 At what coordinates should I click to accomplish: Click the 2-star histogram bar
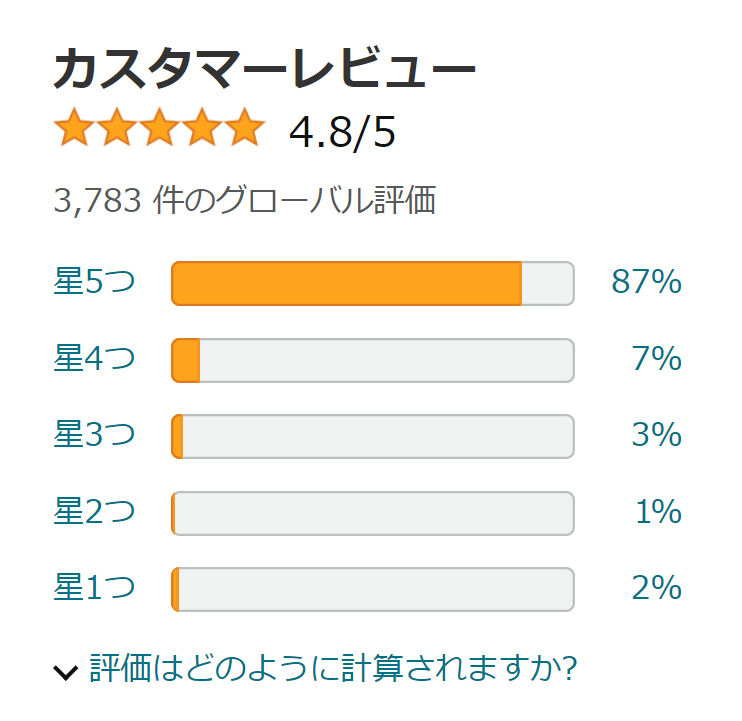pos(373,513)
